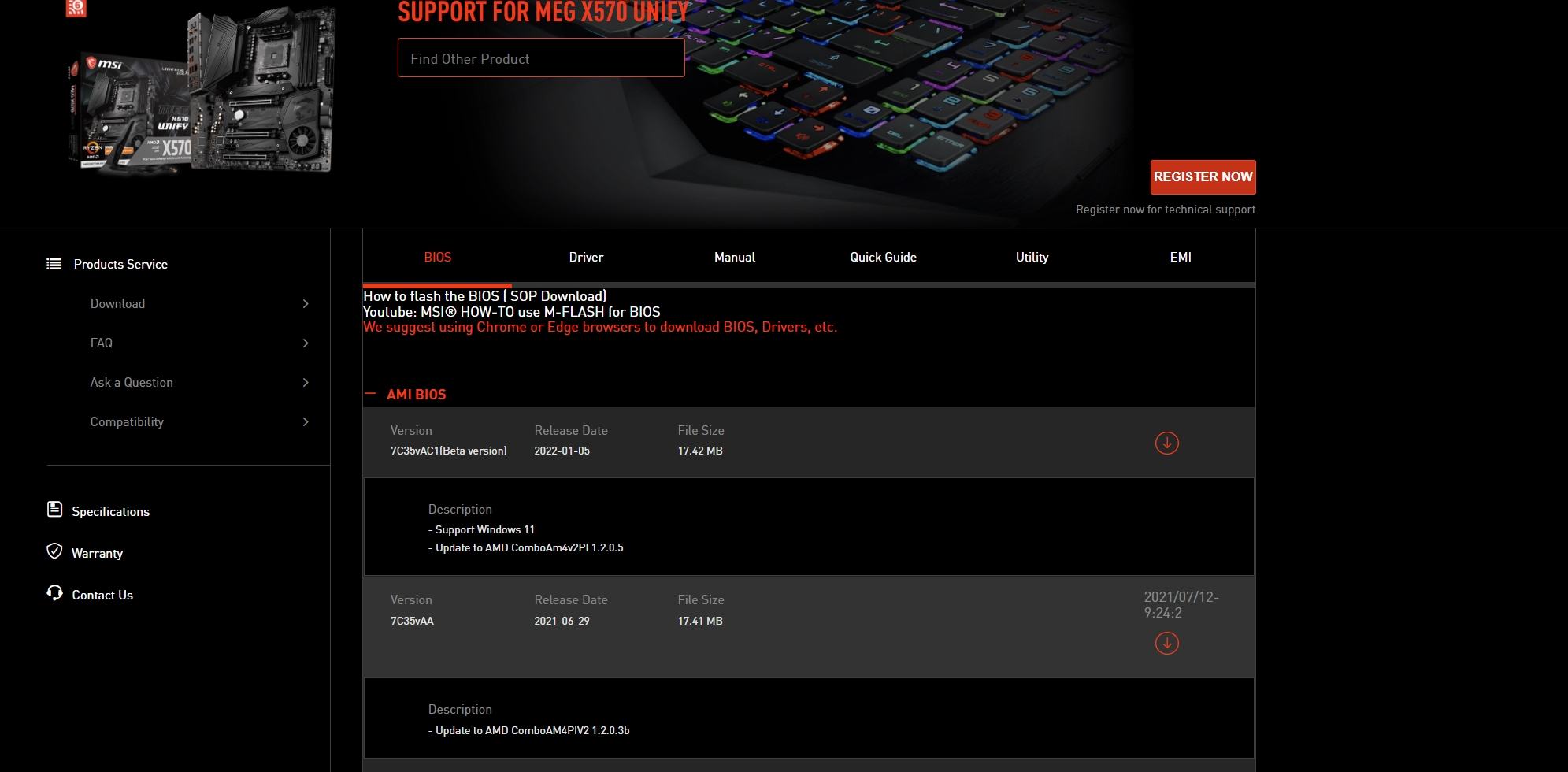Open the Manual tab
The width and height of the screenshot is (1568, 772).
coord(735,257)
